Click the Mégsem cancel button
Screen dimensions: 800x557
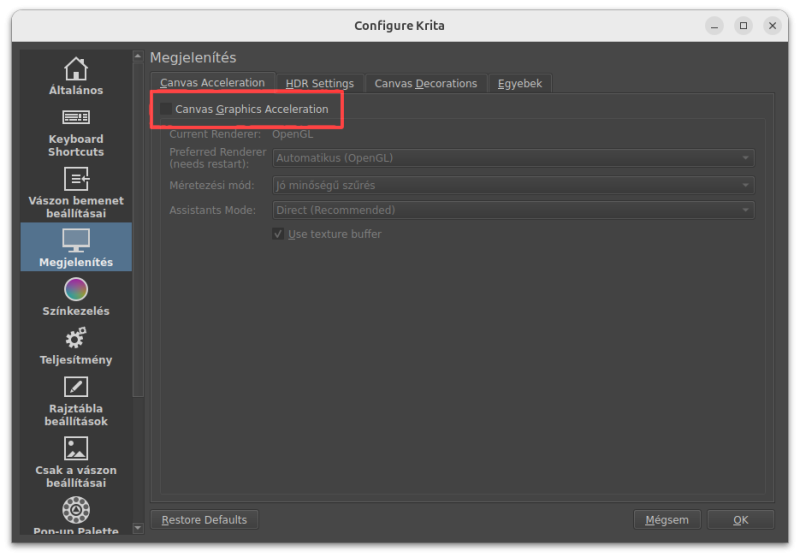(x=667, y=520)
